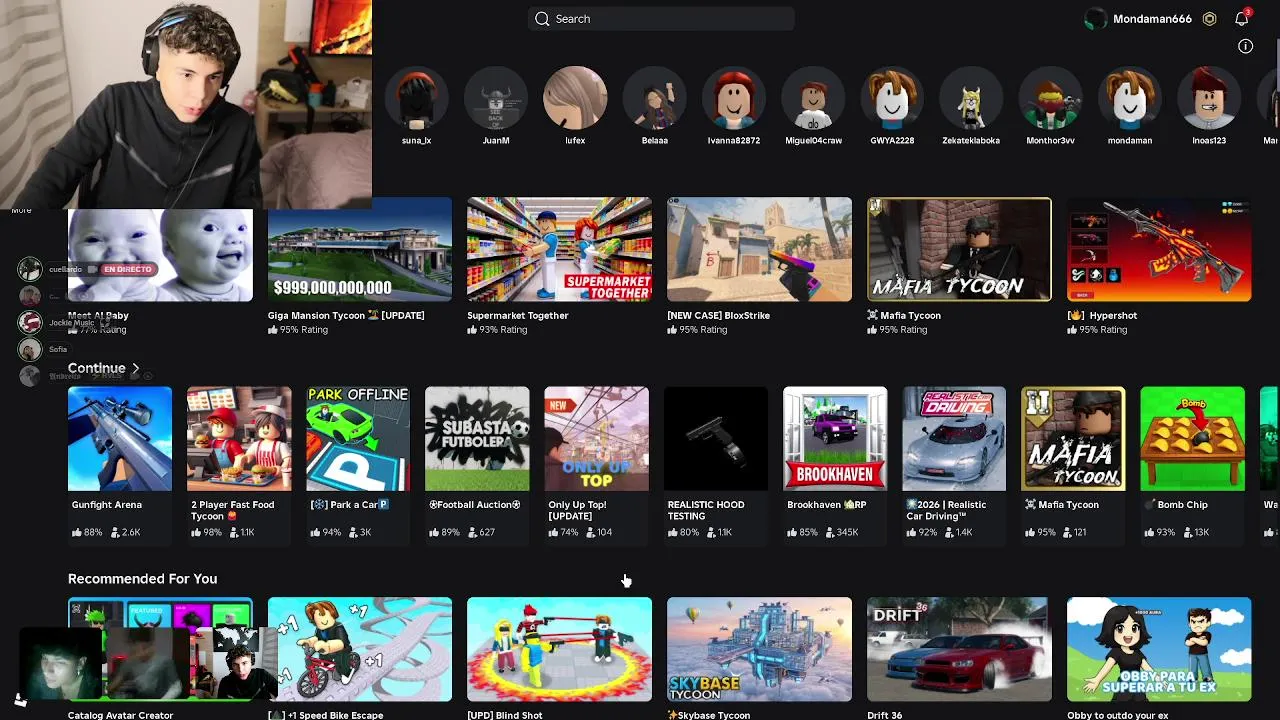Open Drift 36 game thumbnail
The height and width of the screenshot is (720, 1280).
pos(959,649)
